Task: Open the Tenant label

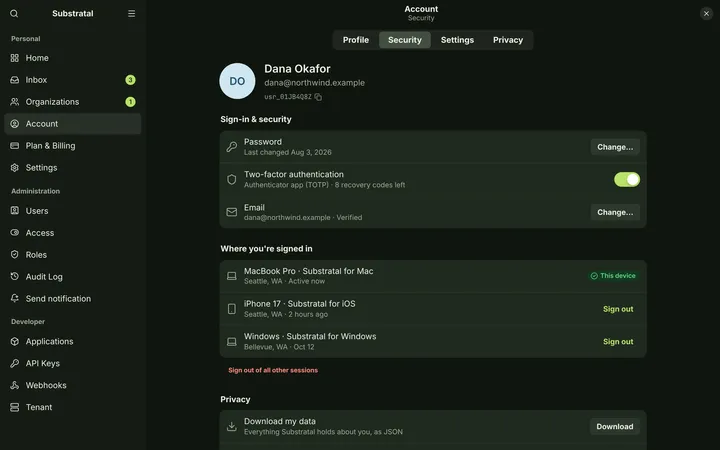Action: pos(39,407)
